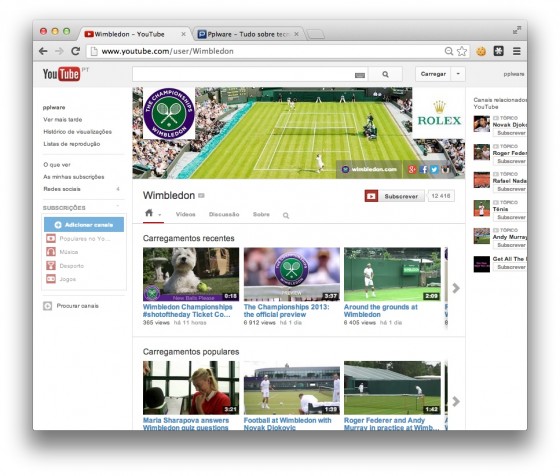This screenshot has width=560, height=476.
Task: Open As minhas subscrições
Action: (x=74, y=177)
